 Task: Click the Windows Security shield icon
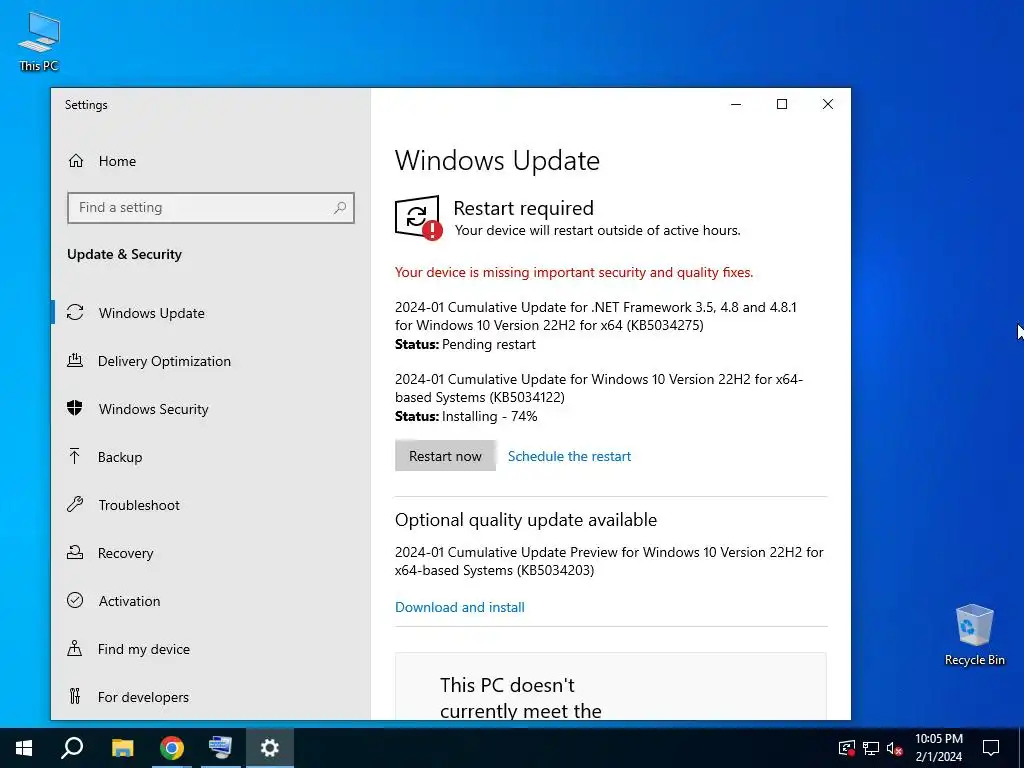(x=75, y=408)
